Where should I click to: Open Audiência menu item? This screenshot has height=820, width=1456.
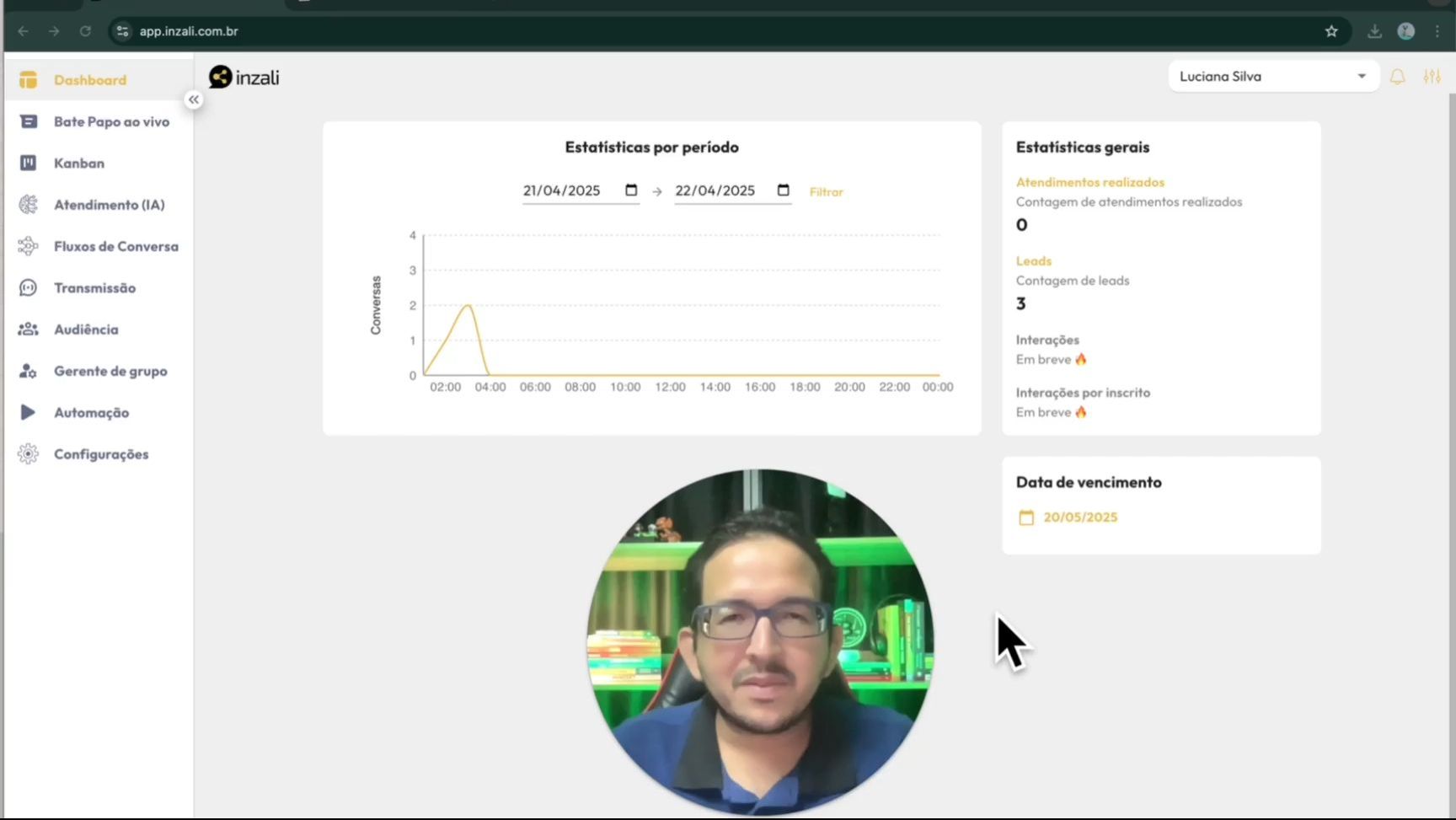click(x=98, y=330)
